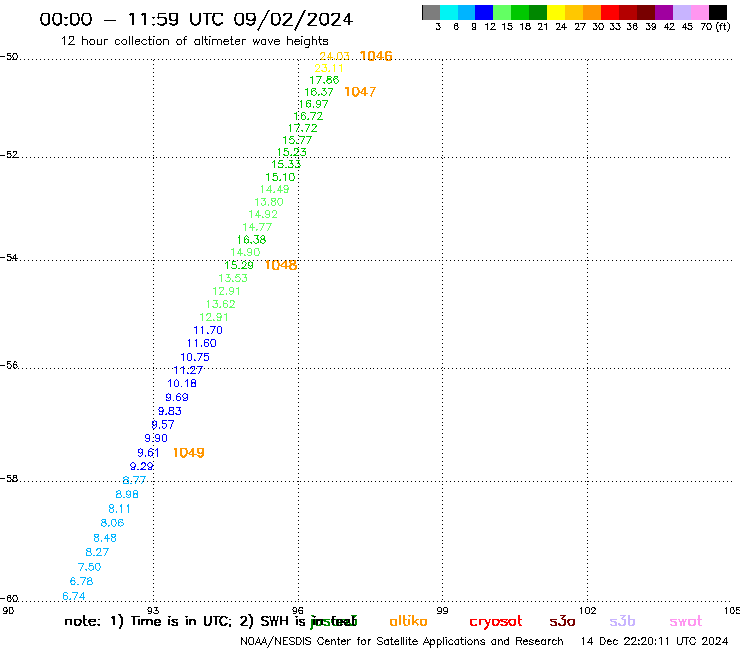
Task: Click the subtitle '12 hour collection of altimeter wave heights'
Action: coord(194,41)
